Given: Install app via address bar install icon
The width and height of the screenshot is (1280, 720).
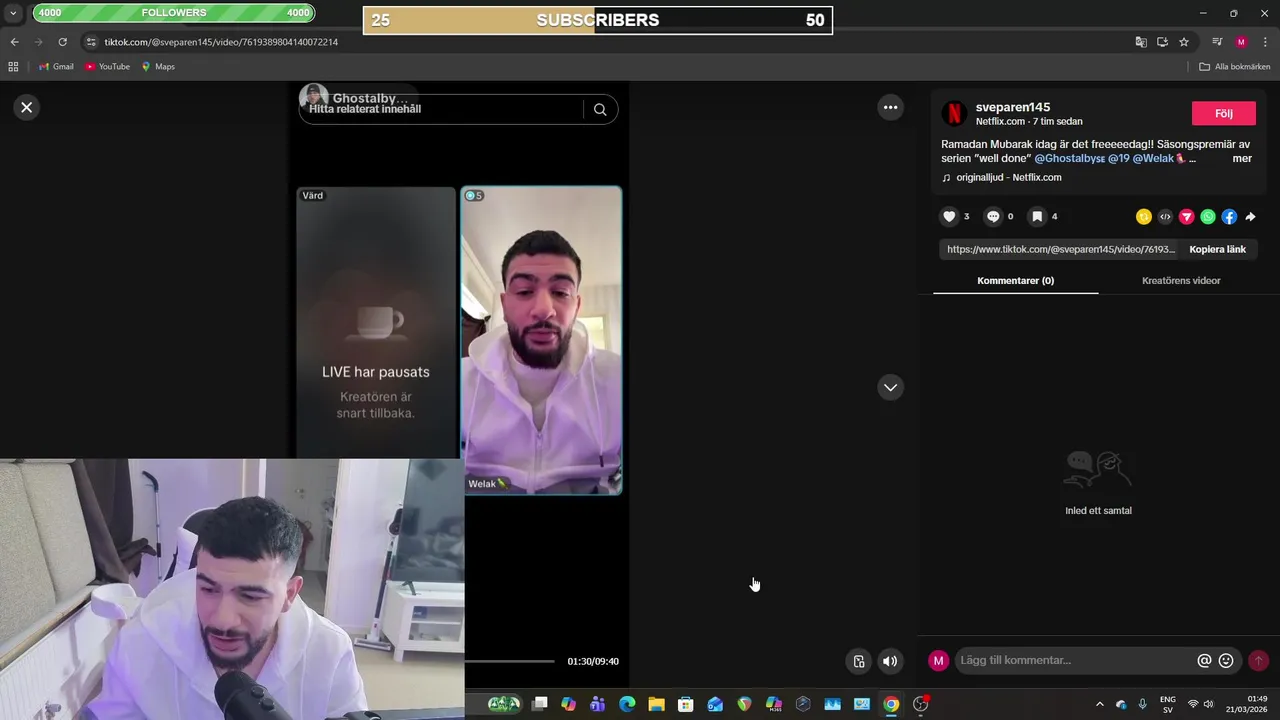Looking at the screenshot, I should pos(1162,42).
